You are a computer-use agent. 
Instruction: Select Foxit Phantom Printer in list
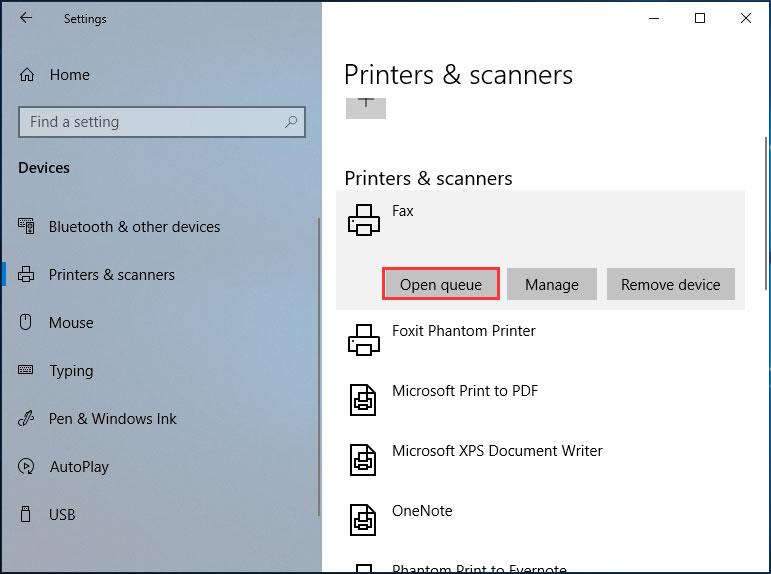click(x=464, y=331)
